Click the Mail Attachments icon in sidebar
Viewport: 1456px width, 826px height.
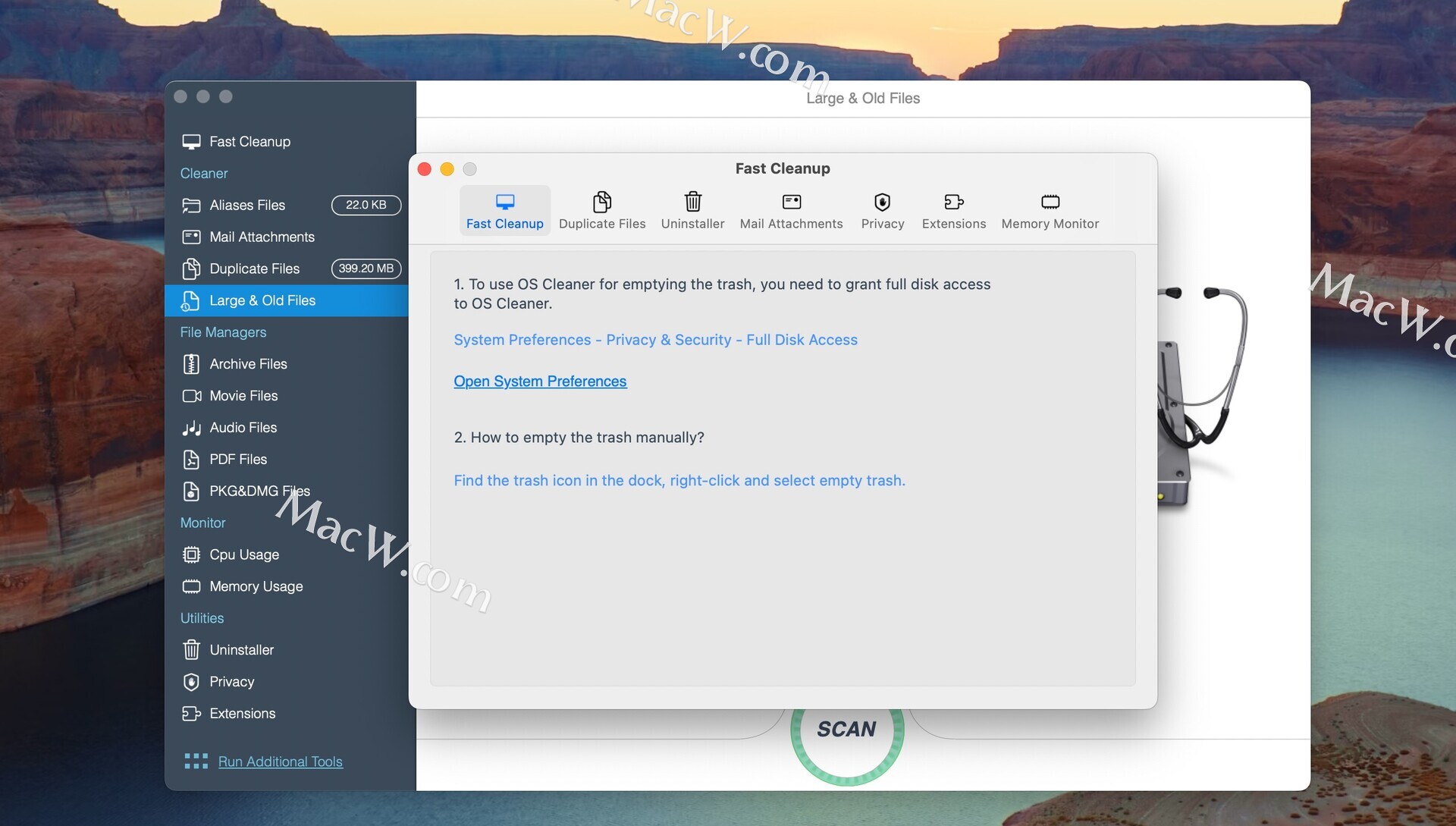coord(191,237)
